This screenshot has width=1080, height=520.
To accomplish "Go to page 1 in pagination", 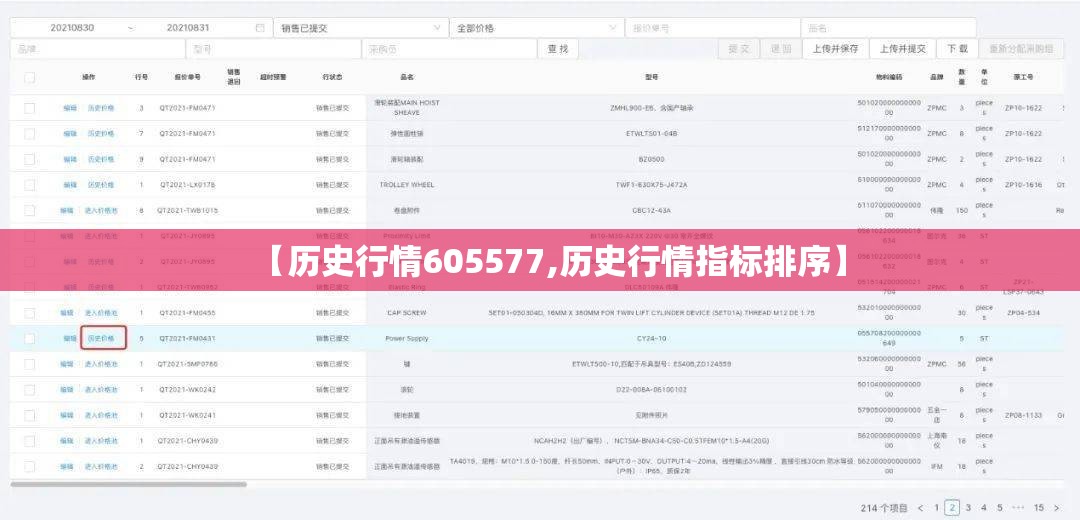I will pyautogui.click(x=936, y=508).
